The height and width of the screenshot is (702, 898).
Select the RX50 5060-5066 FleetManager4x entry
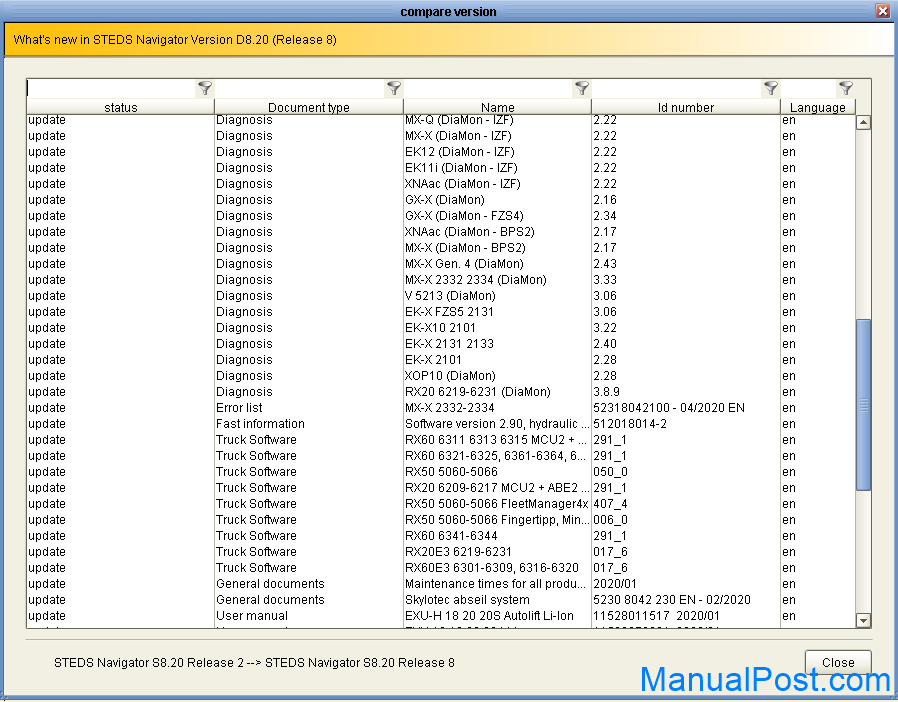(497, 504)
